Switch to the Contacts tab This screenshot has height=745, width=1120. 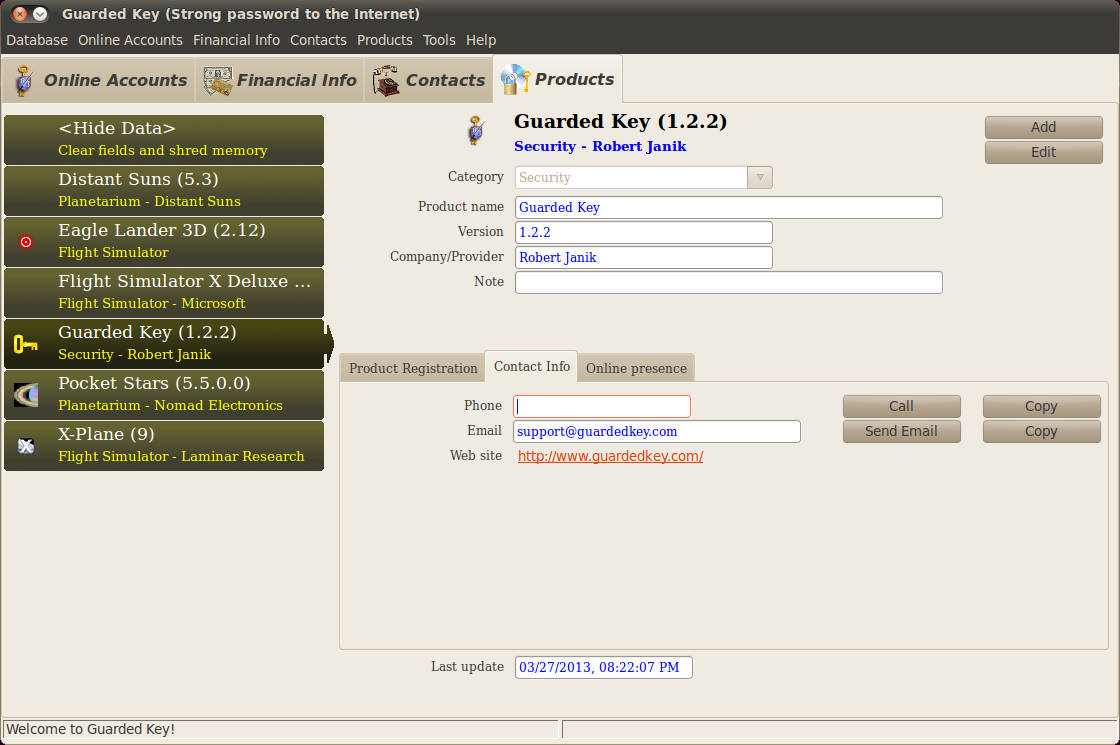click(x=429, y=80)
